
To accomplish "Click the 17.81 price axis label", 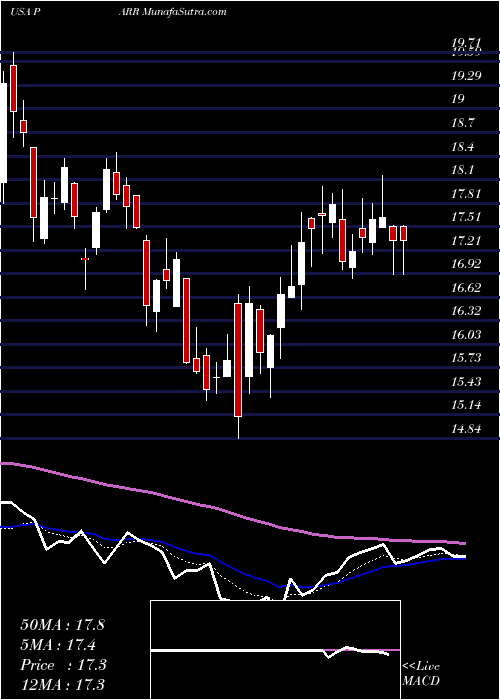I will tap(466, 194).
